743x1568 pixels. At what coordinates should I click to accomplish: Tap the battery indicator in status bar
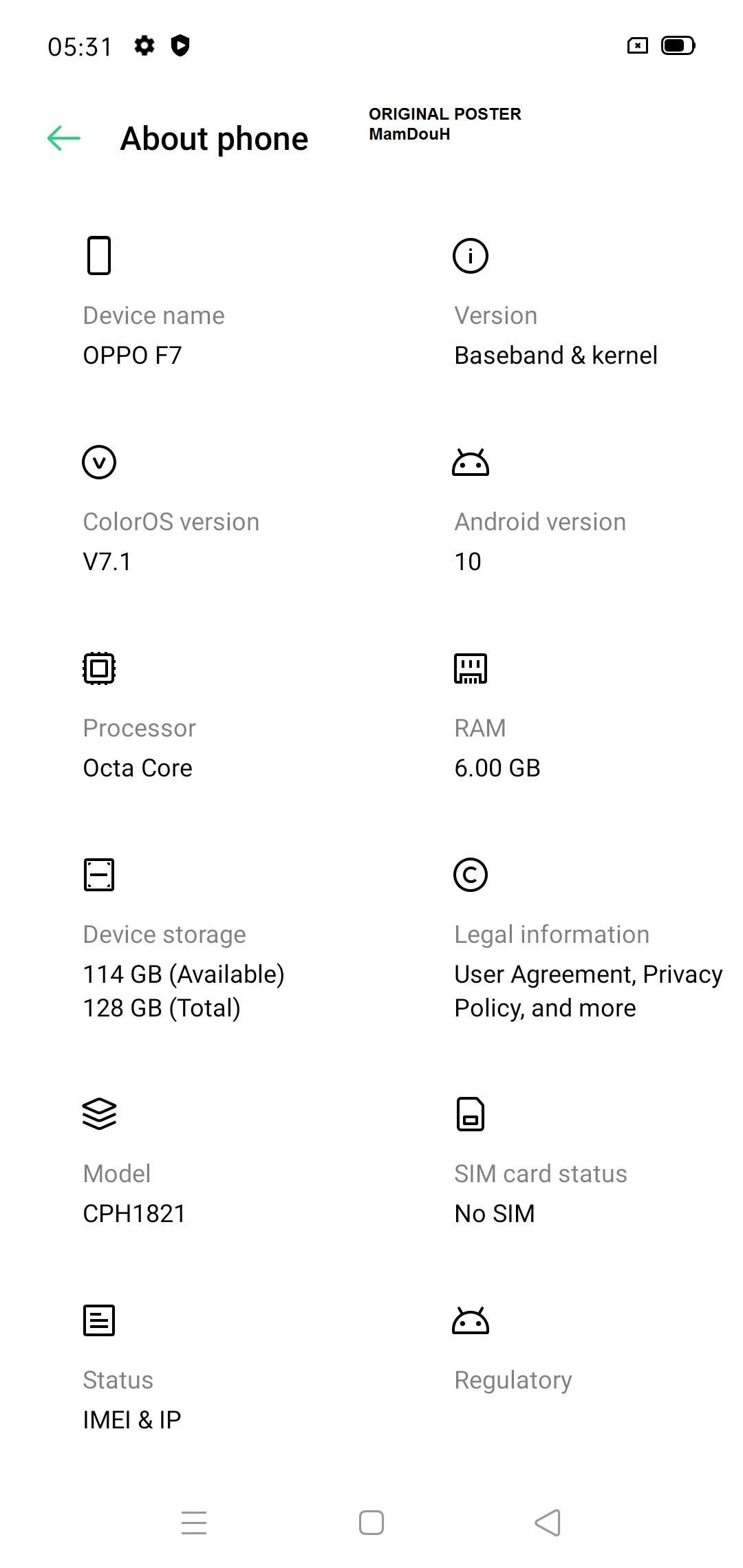677,46
